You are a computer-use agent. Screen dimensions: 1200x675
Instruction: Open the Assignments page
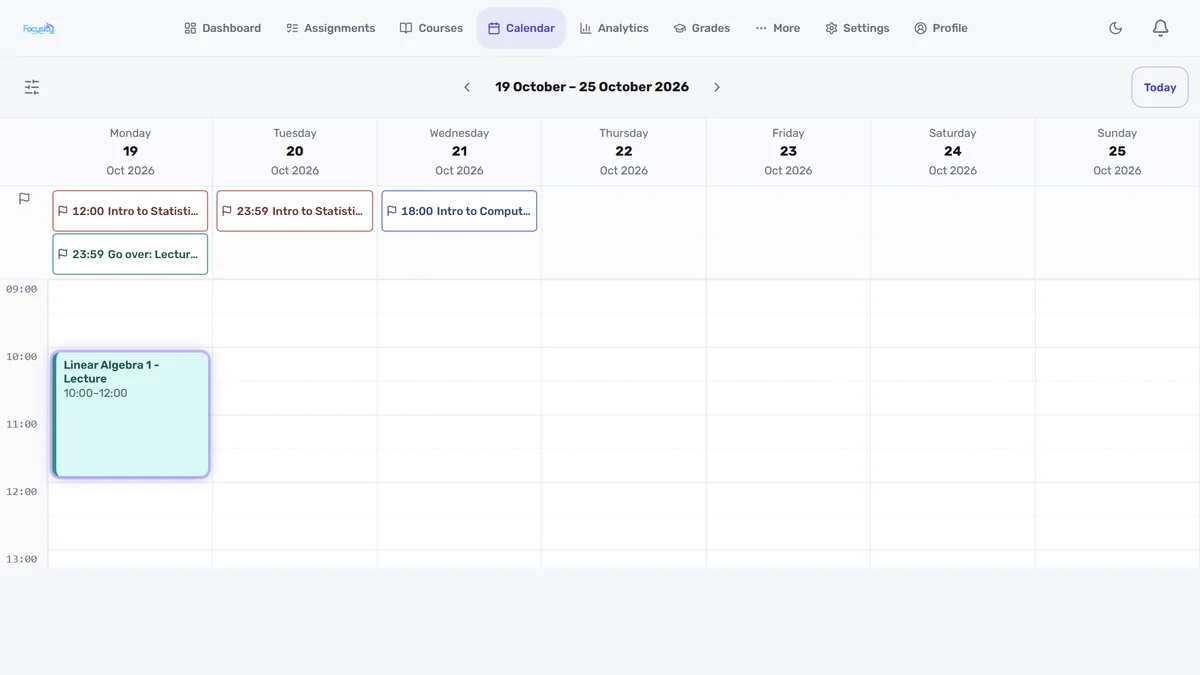click(x=330, y=28)
